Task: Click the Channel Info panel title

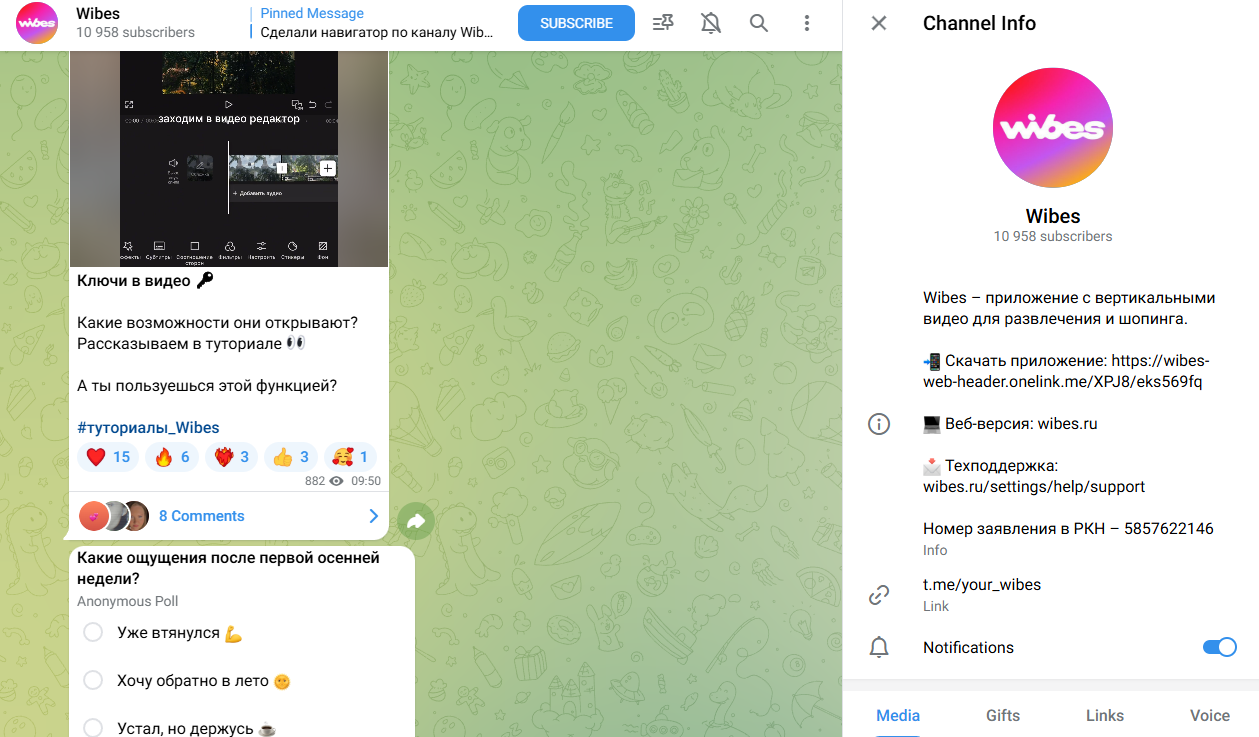Action: click(979, 23)
